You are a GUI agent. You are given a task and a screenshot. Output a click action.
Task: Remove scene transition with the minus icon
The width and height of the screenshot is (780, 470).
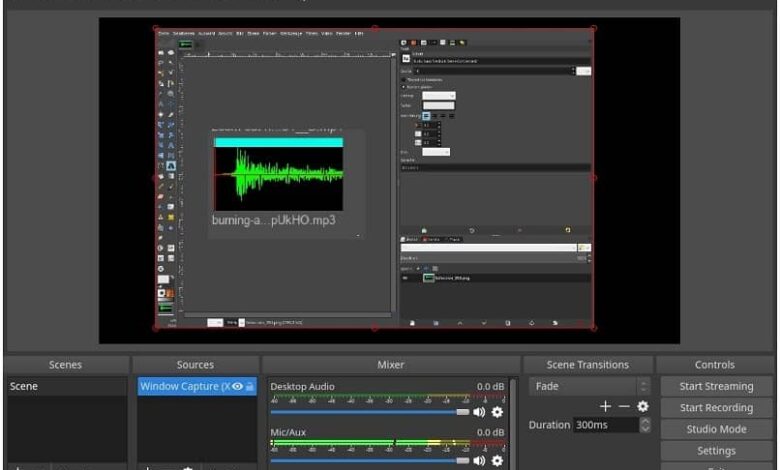click(x=624, y=406)
